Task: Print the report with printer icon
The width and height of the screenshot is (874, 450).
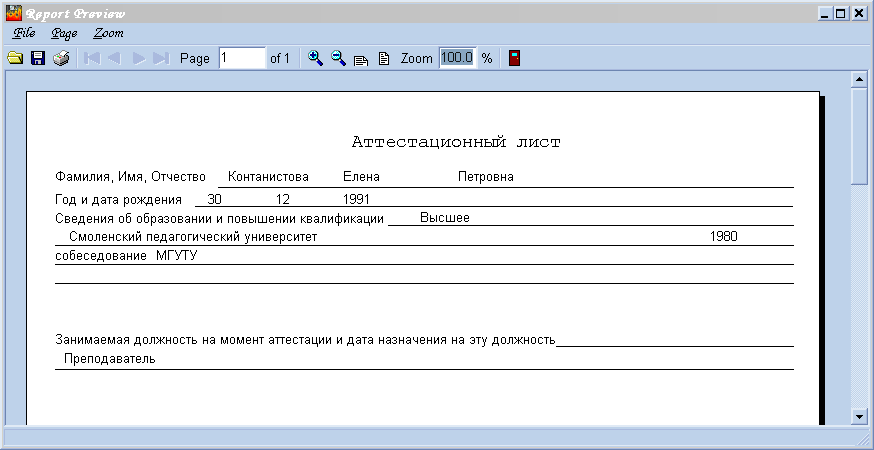Action: pos(61,58)
